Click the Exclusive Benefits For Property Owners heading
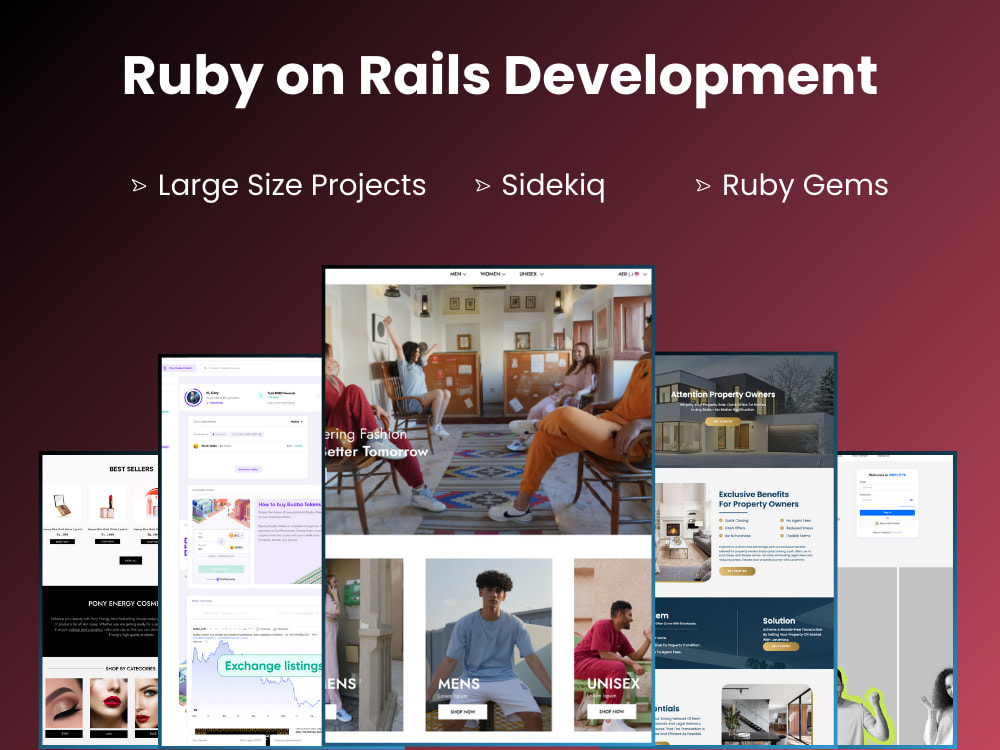 pos(758,499)
